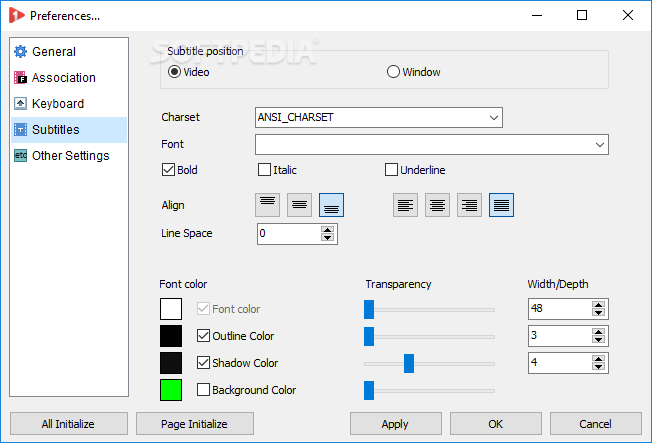Click the Page Initialize button
This screenshot has height=443, width=652.
(195, 423)
